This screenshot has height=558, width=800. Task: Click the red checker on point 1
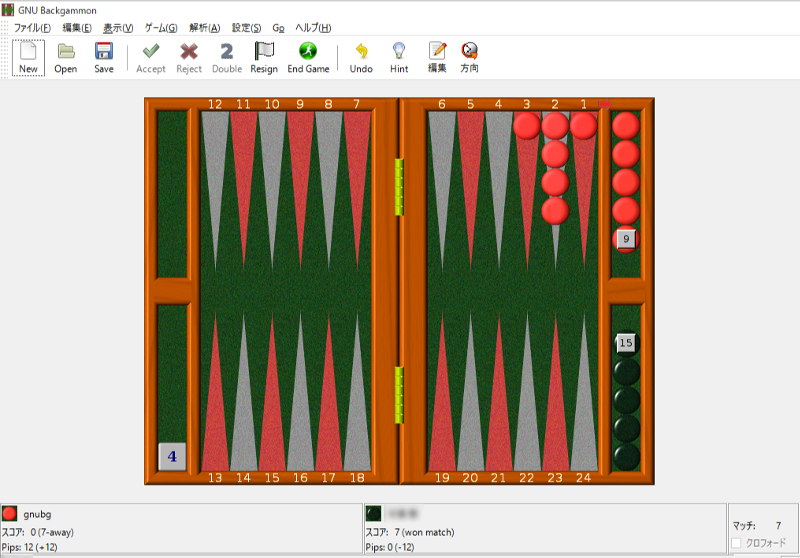click(583, 125)
